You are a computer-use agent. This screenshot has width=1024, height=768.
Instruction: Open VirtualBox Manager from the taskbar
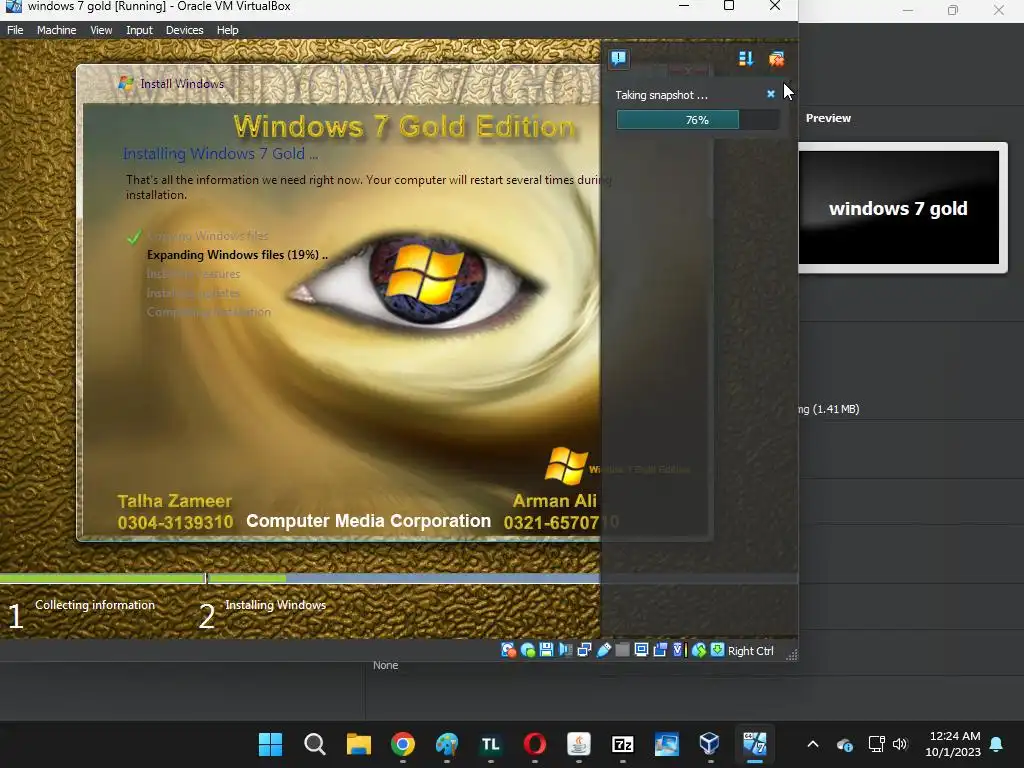click(x=709, y=744)
